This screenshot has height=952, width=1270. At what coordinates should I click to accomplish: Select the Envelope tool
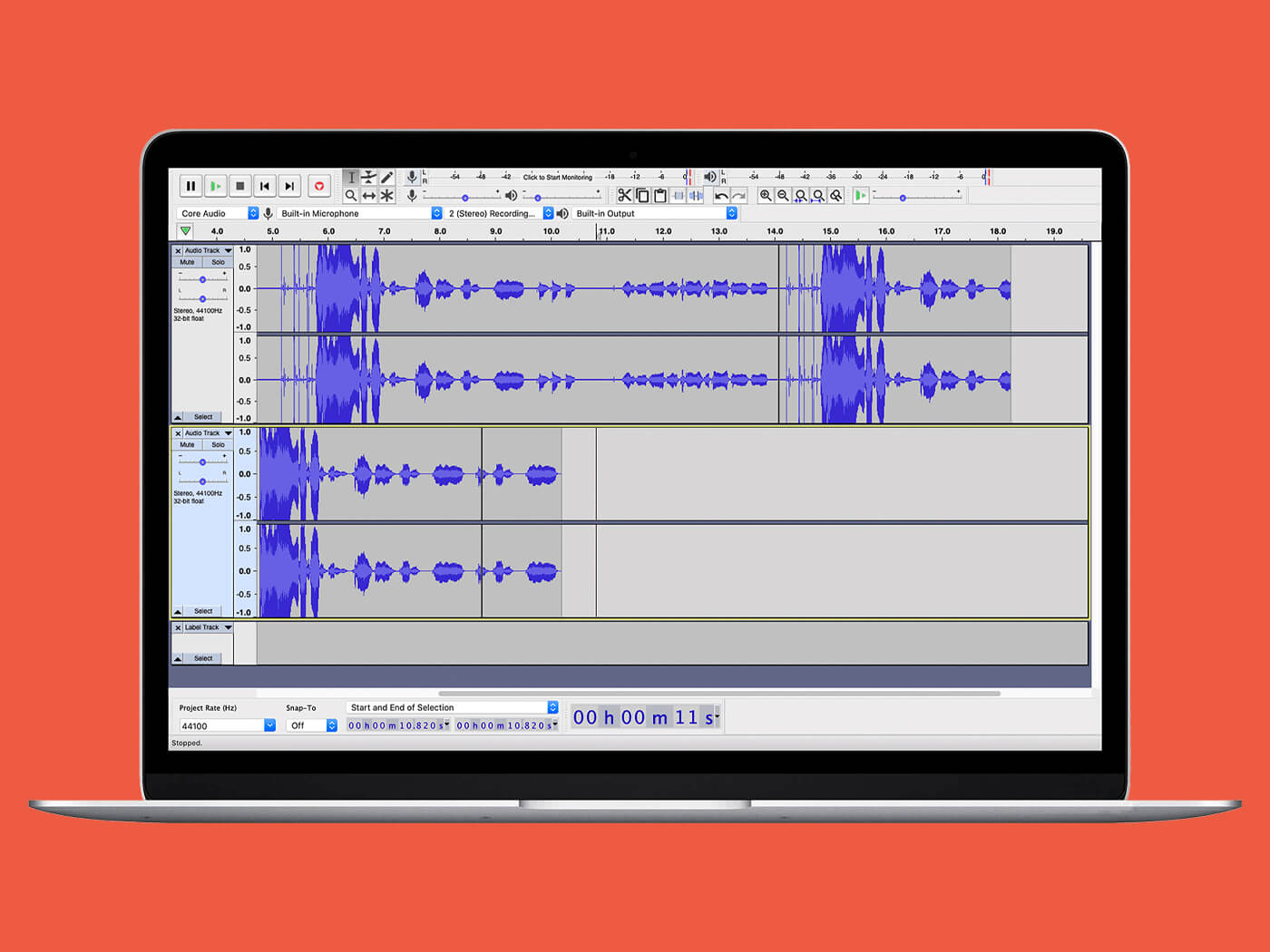(x=368, y=178)
